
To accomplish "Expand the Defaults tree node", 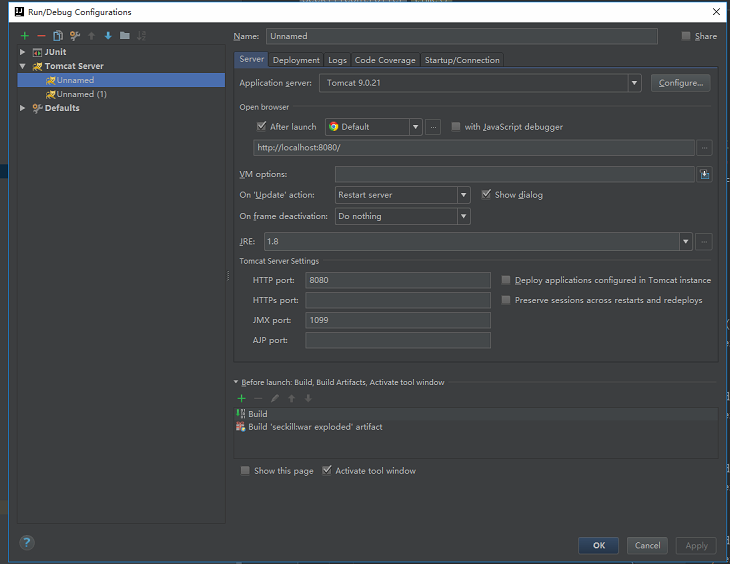I will pos(22,108).
